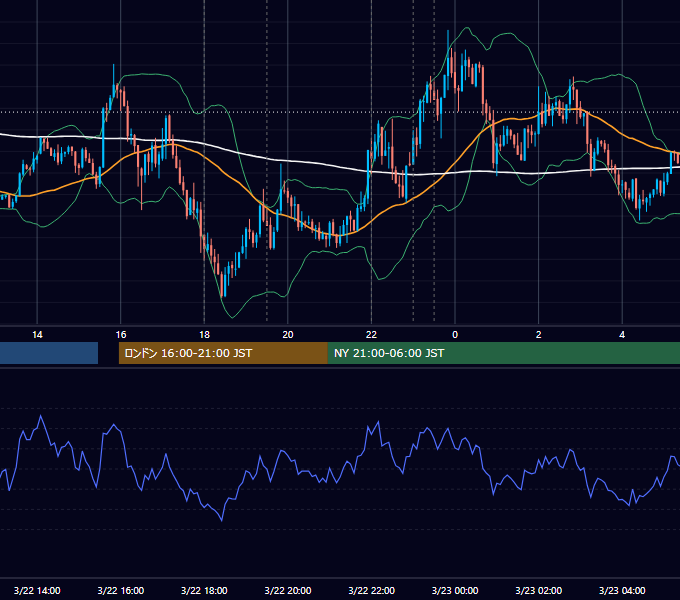
Task: Click the 3/22 16:00 time label
Action: [121, 590]
